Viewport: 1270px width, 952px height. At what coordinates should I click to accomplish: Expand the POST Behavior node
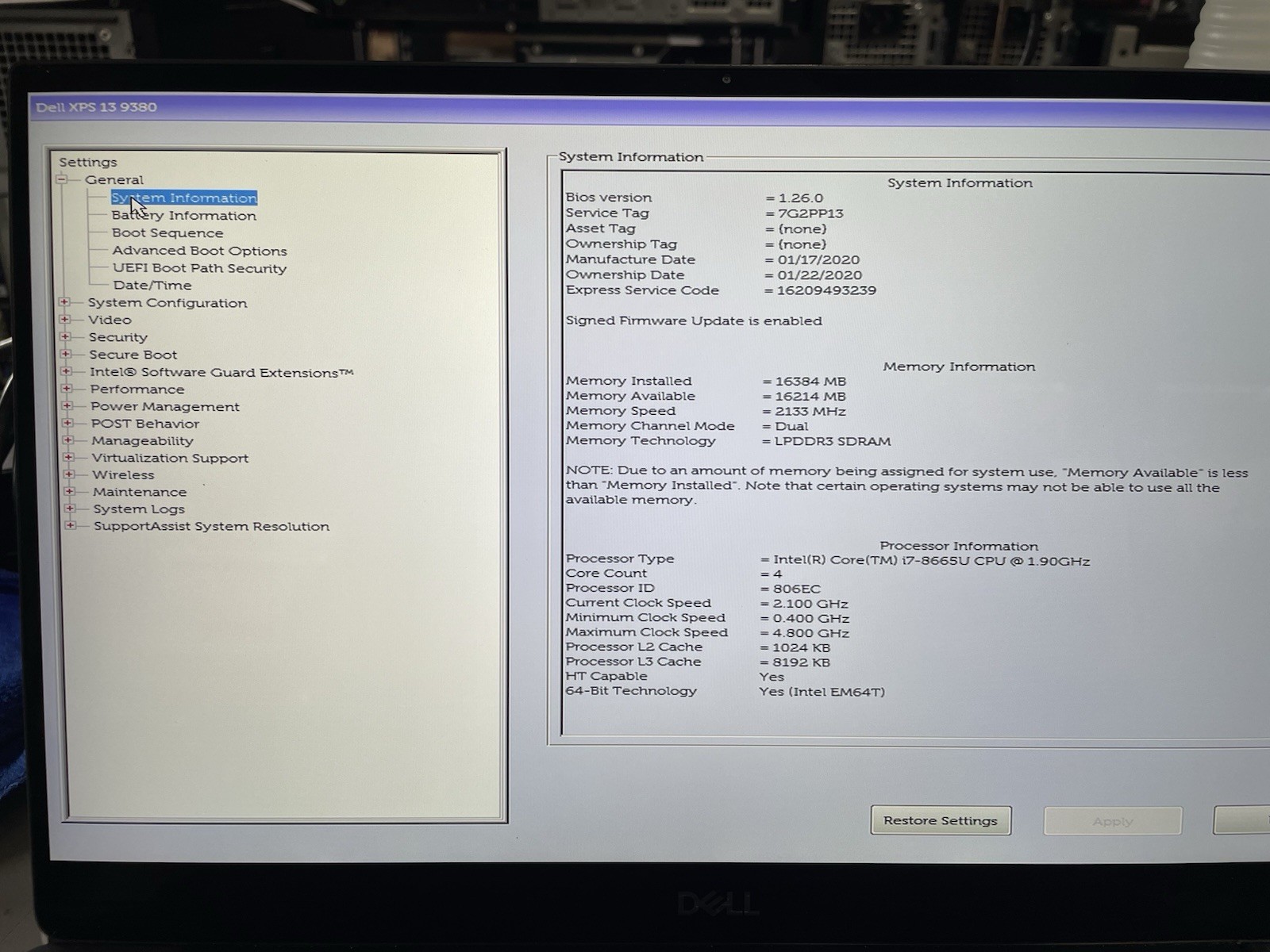click(67, 423)
